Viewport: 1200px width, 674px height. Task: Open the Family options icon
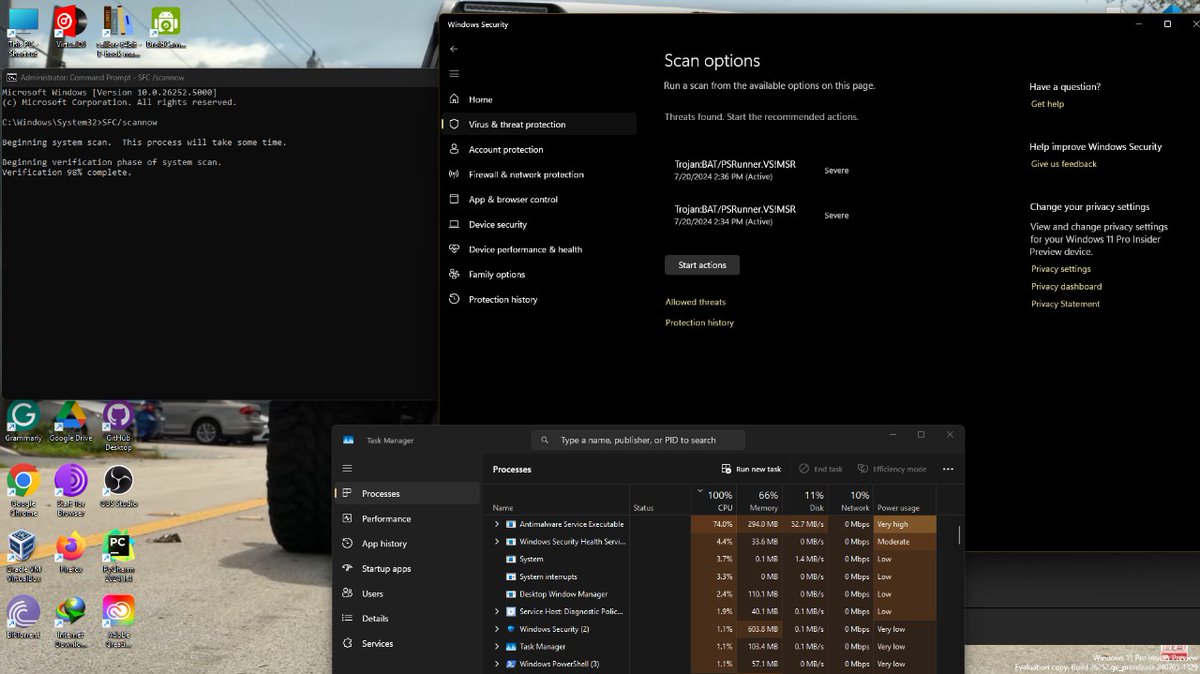454,275
